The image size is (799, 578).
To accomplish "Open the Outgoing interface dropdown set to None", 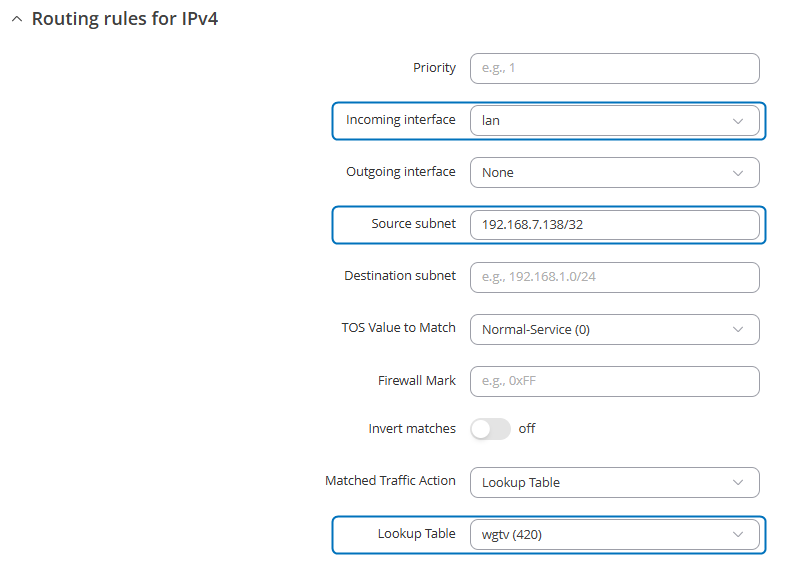I will coord(615,173).
